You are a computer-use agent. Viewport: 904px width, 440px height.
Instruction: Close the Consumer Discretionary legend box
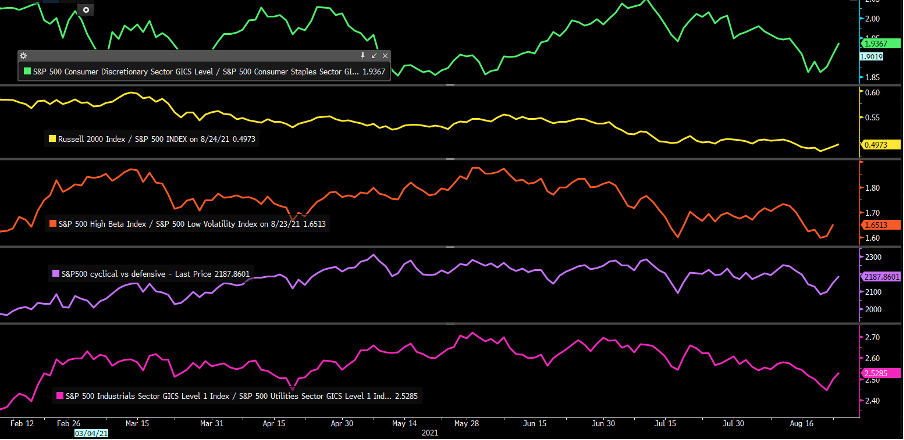(385, 56)
